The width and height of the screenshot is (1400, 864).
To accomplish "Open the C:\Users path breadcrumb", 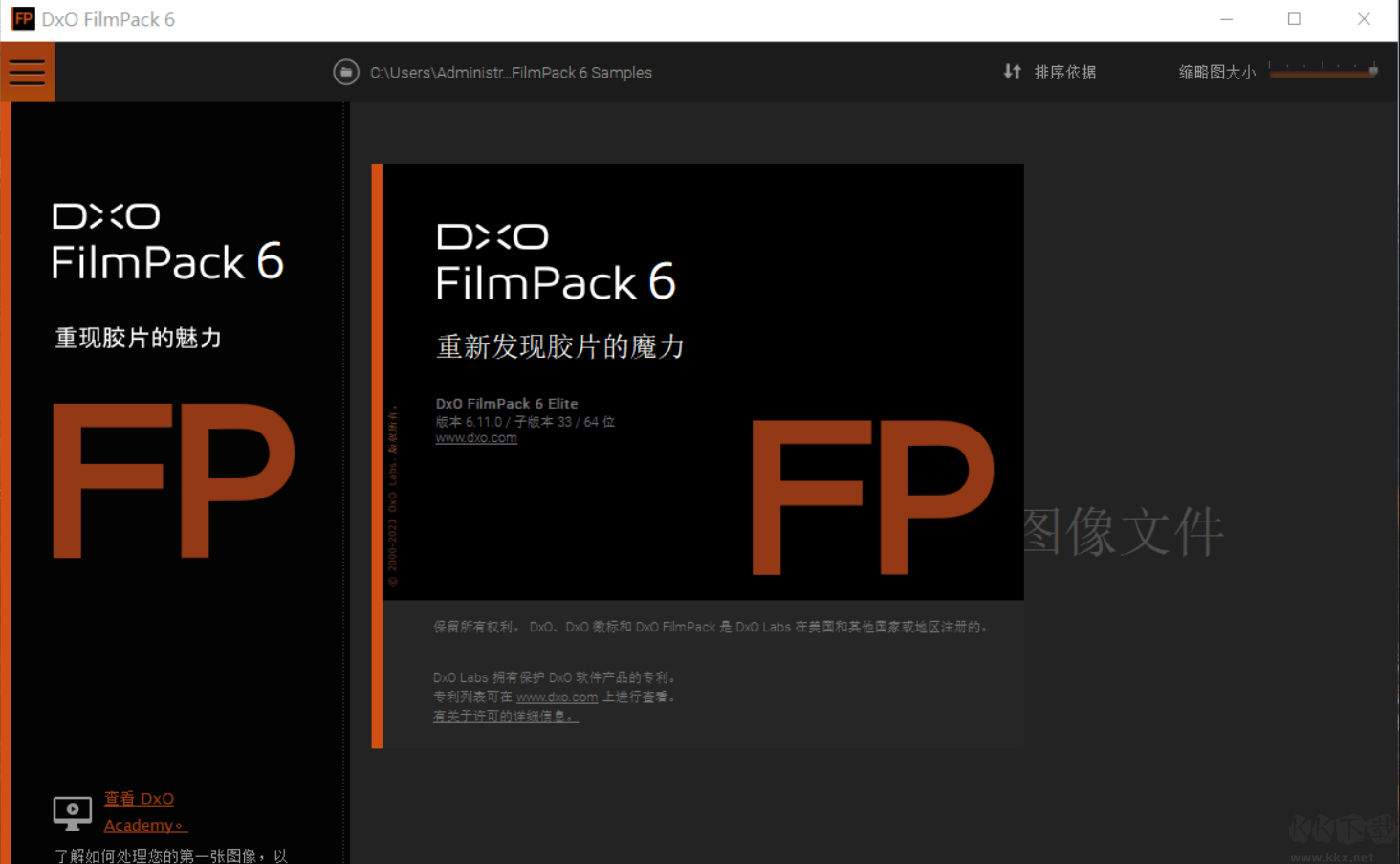I will coord(513,72).
